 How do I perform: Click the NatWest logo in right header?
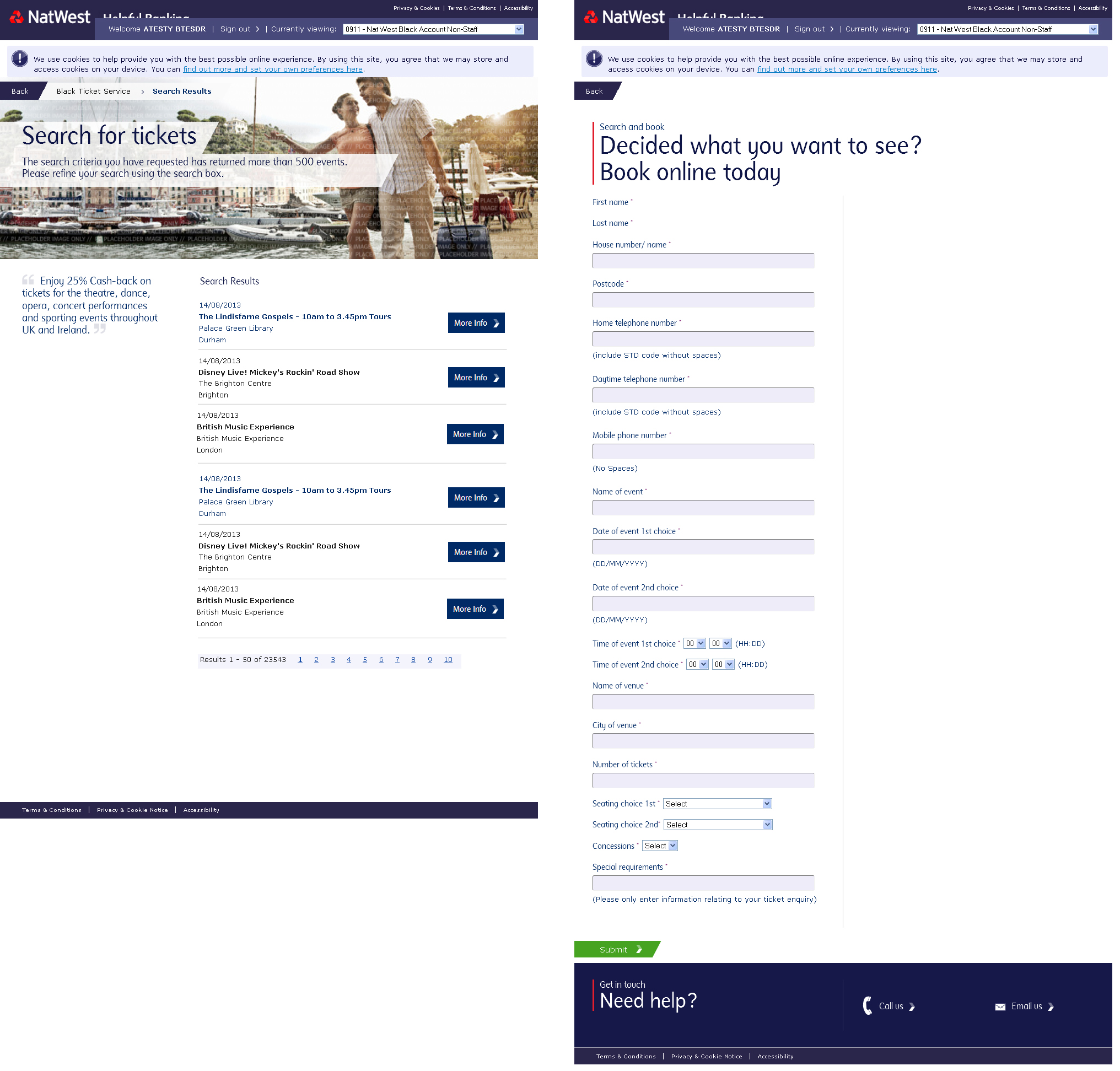click(624, 17)
